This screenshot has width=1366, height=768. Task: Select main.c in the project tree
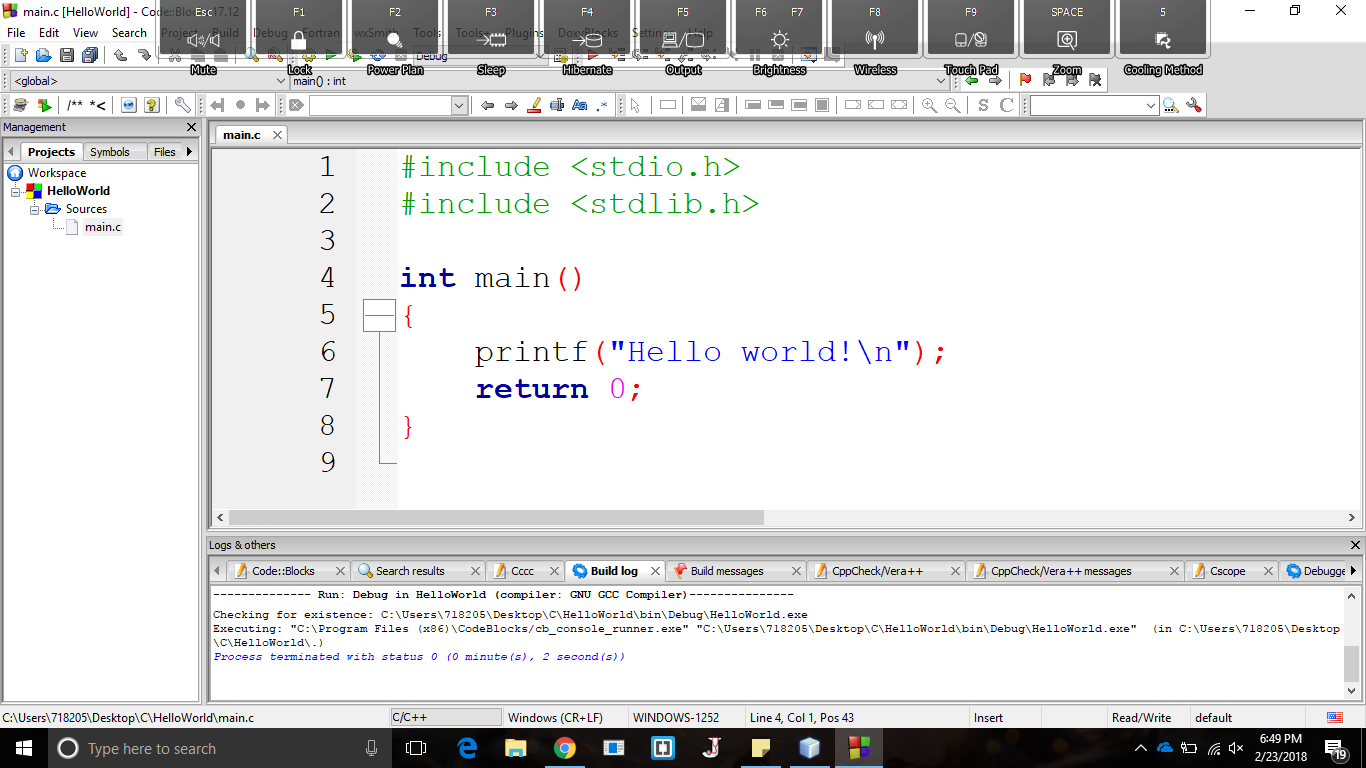click(102, 227)
